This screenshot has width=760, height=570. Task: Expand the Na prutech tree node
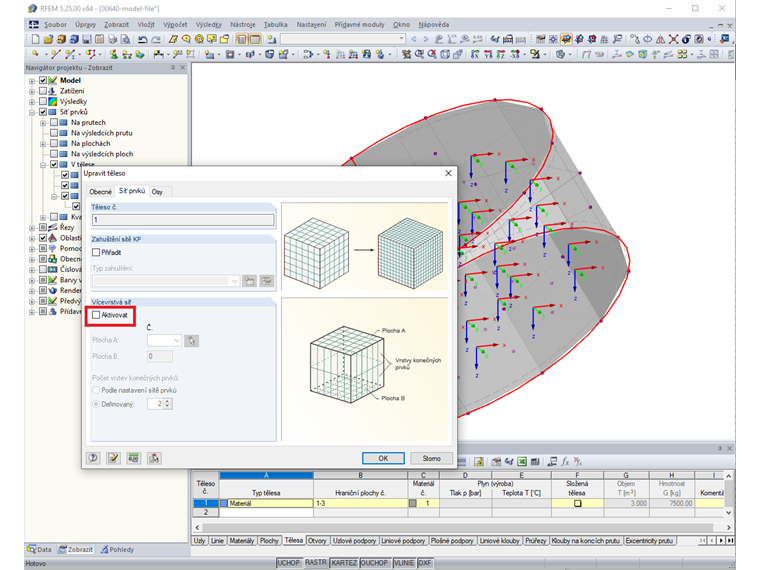pos(43,123)
